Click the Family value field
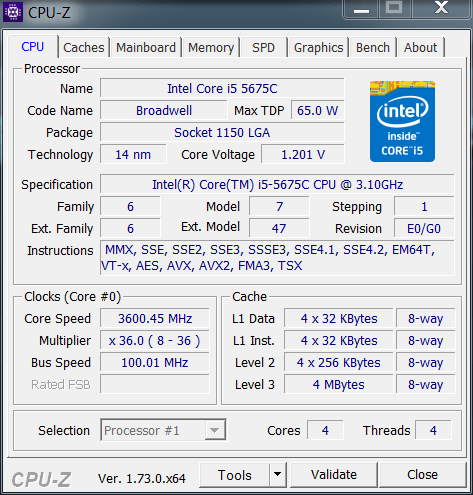Image resolution: width=473 pixels, height=495 pixels. pos(130,206)
